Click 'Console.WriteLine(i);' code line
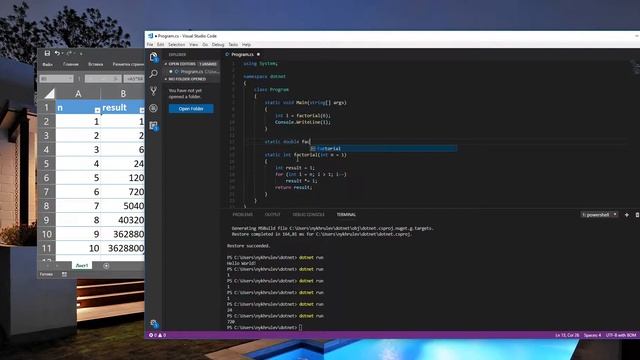640x360 pixels. click(x=303, y=122)
